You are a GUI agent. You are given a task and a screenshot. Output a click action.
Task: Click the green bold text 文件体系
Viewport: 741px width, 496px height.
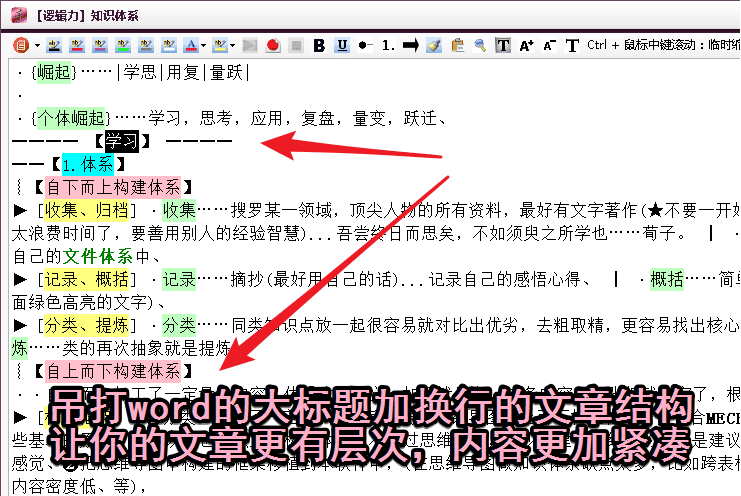click(x=98, y=256)
